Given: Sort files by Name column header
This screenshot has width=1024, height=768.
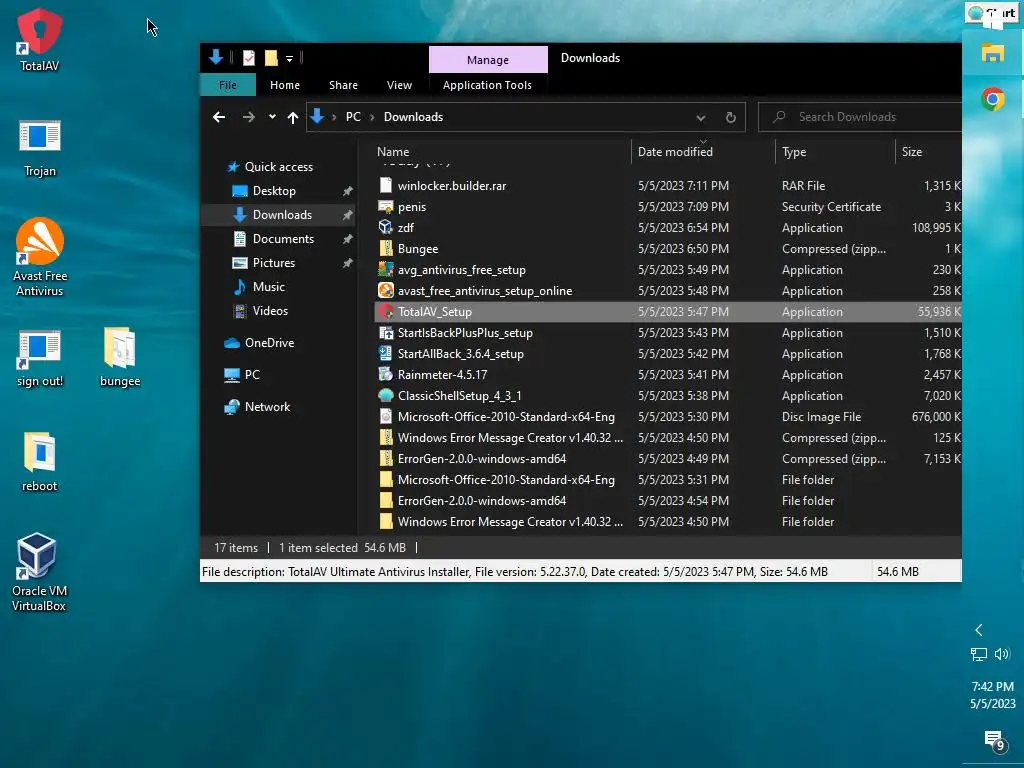Looking at the screenshot, I should pos(393,152).
